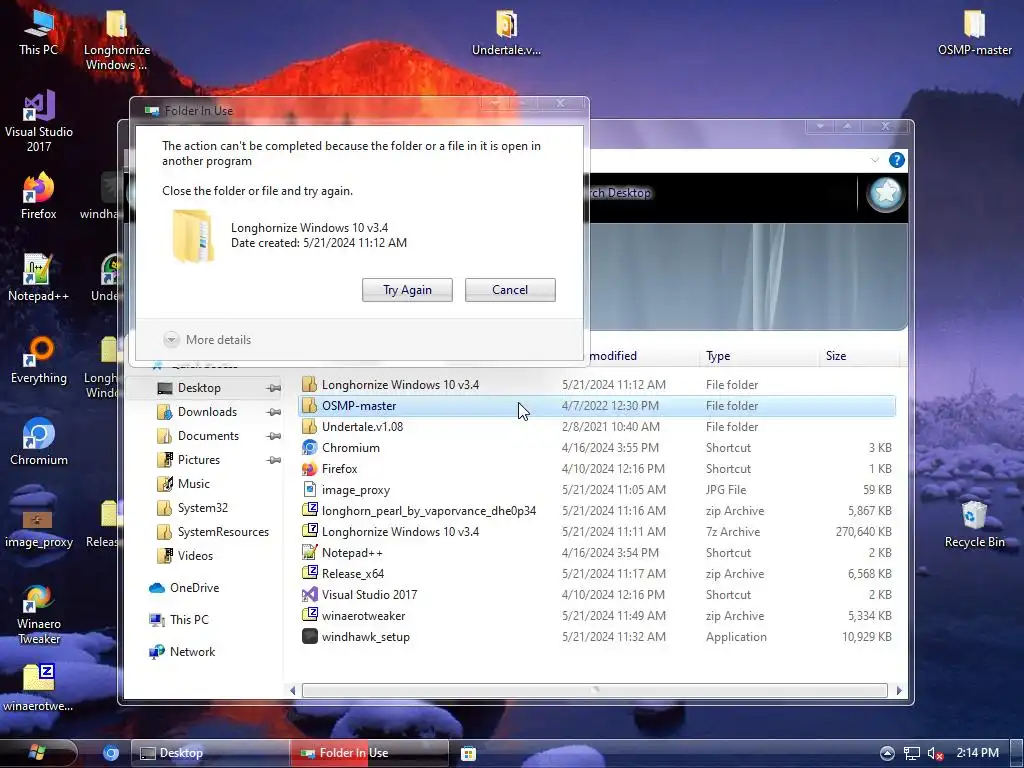Select Visual Studio 2017 shortcut row
This screenshot has height=768, width=1024.
tap(597, 595)
